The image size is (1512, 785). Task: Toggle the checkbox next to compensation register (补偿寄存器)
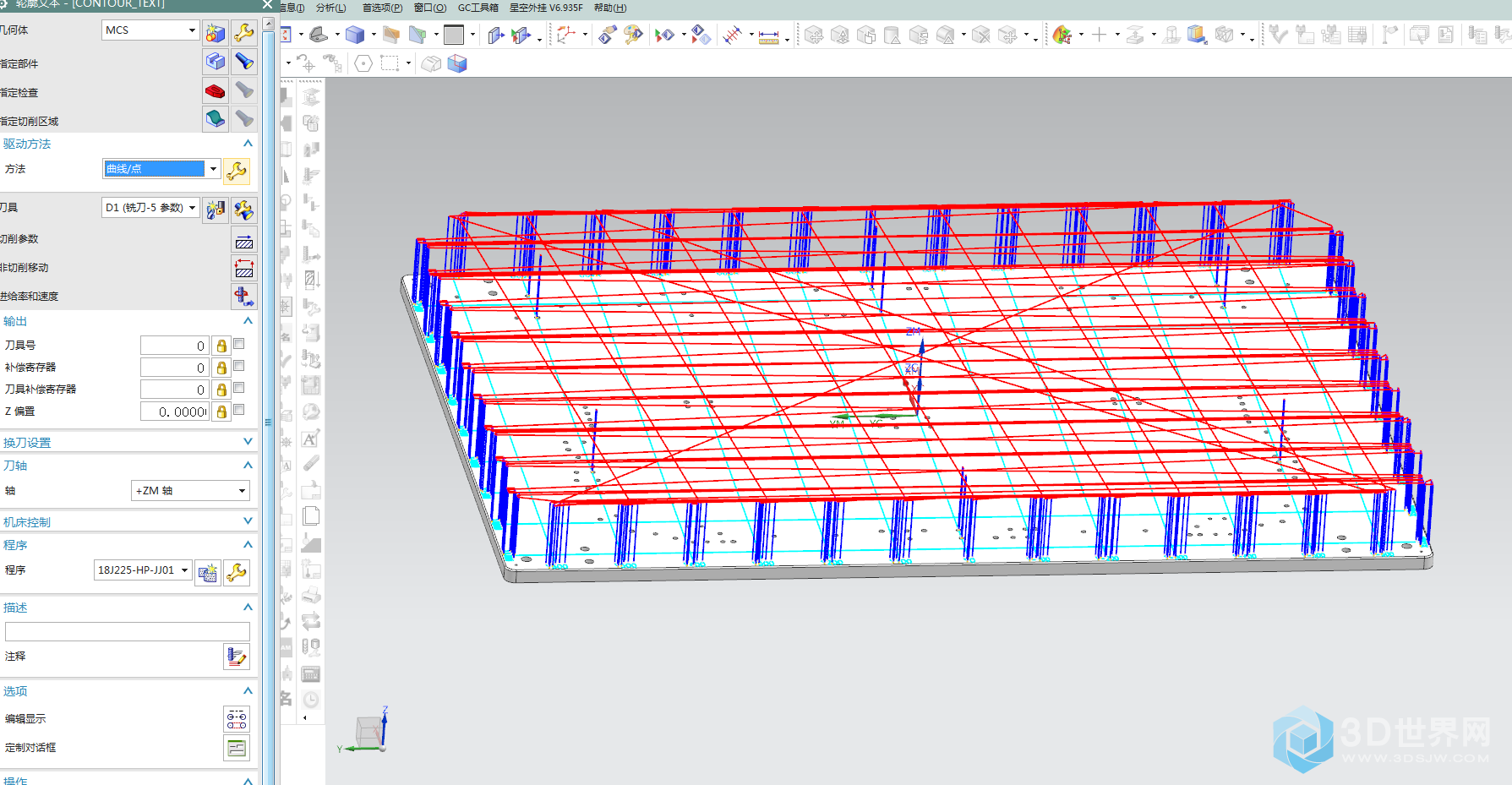[x=239, y=366]
